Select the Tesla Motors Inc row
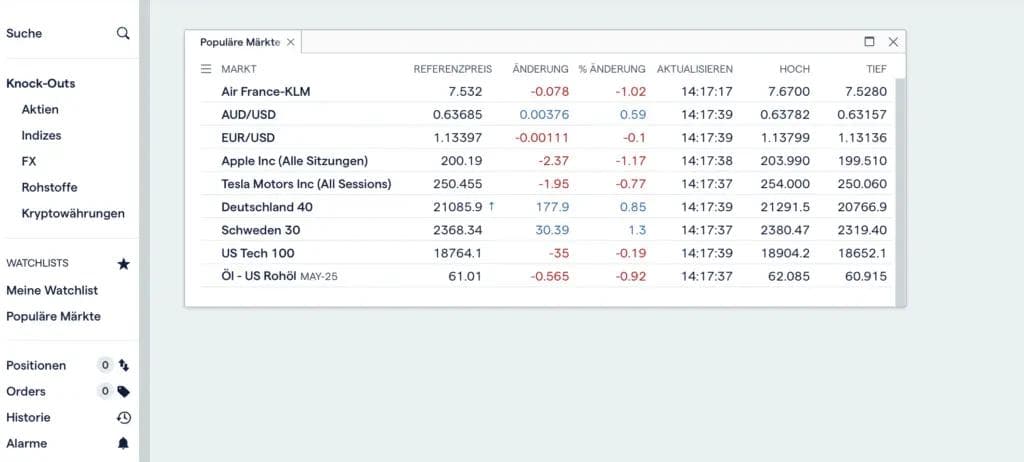The image size is (1024, 462). (306, 184)
